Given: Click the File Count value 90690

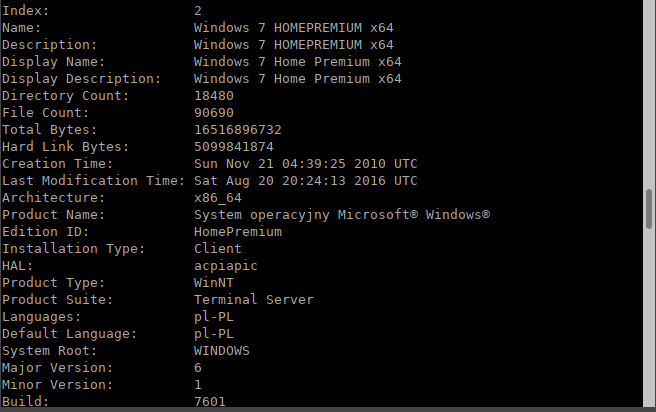Looking at the screenshot, I should (x=214, y=113).
